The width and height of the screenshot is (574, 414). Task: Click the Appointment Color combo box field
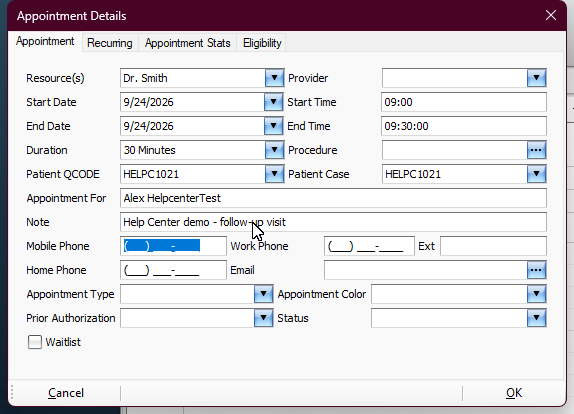pos(449,294)
